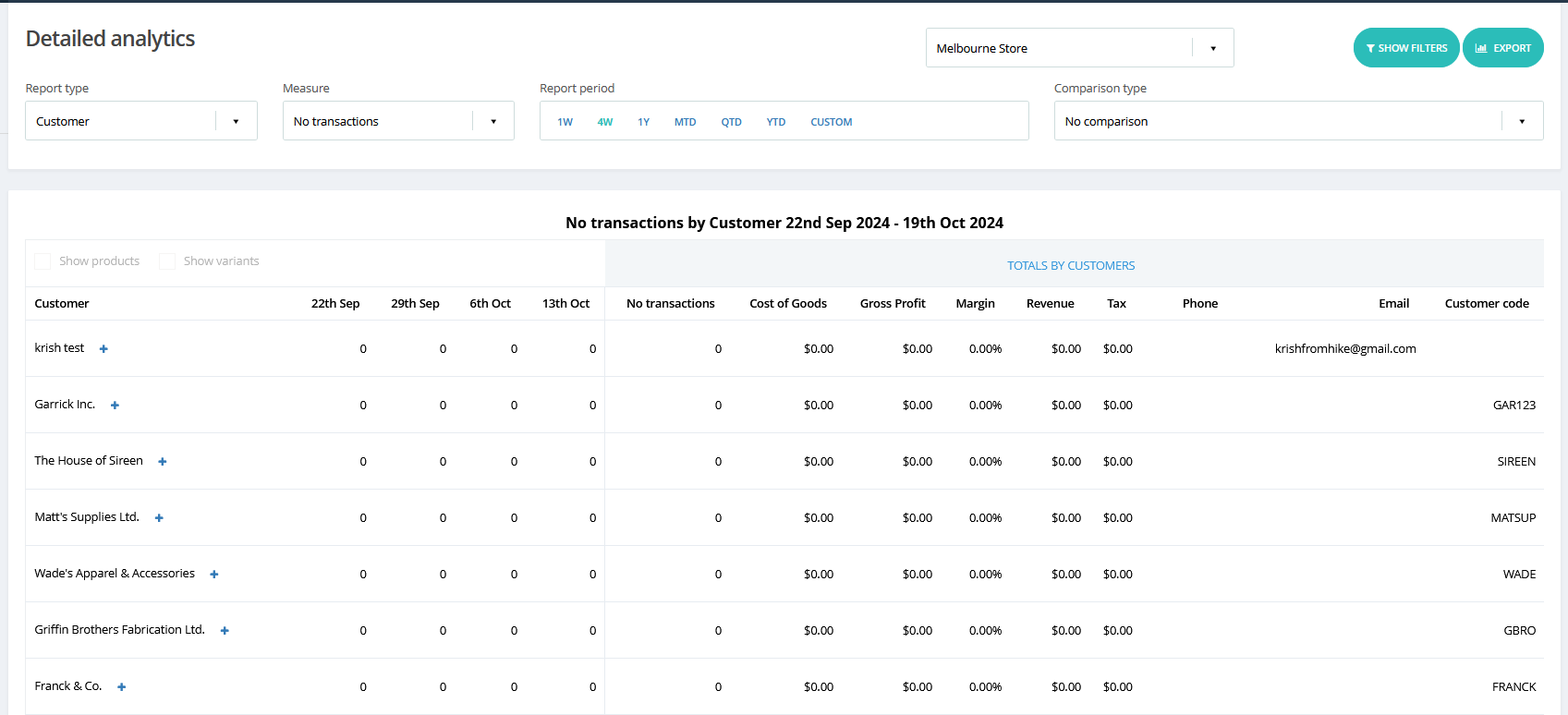
Task: Expand Garrick Inc. row with plus icon
Action: click(115, 406)
